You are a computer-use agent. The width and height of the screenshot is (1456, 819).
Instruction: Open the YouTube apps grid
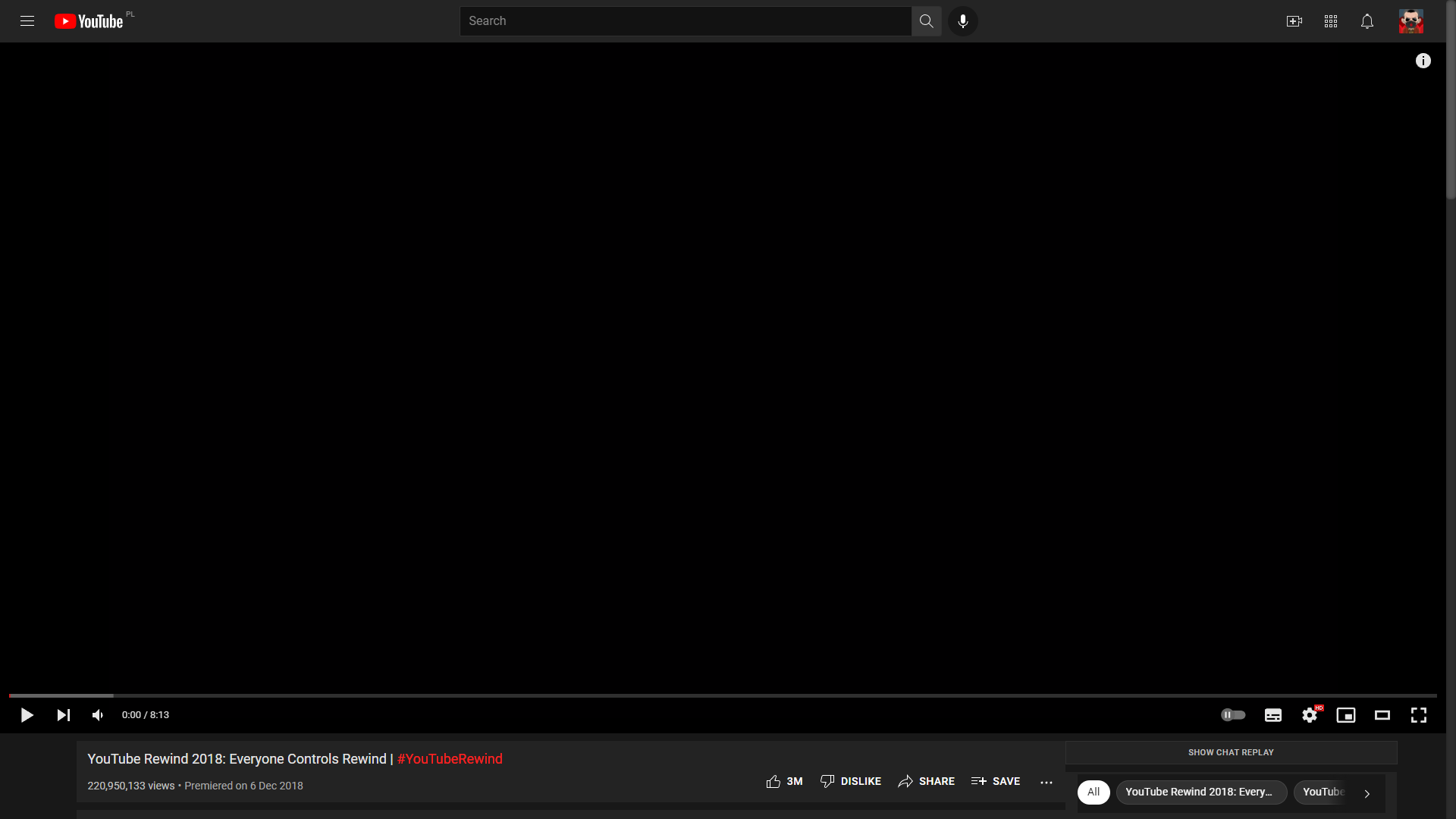click(x=1331, y=21)
